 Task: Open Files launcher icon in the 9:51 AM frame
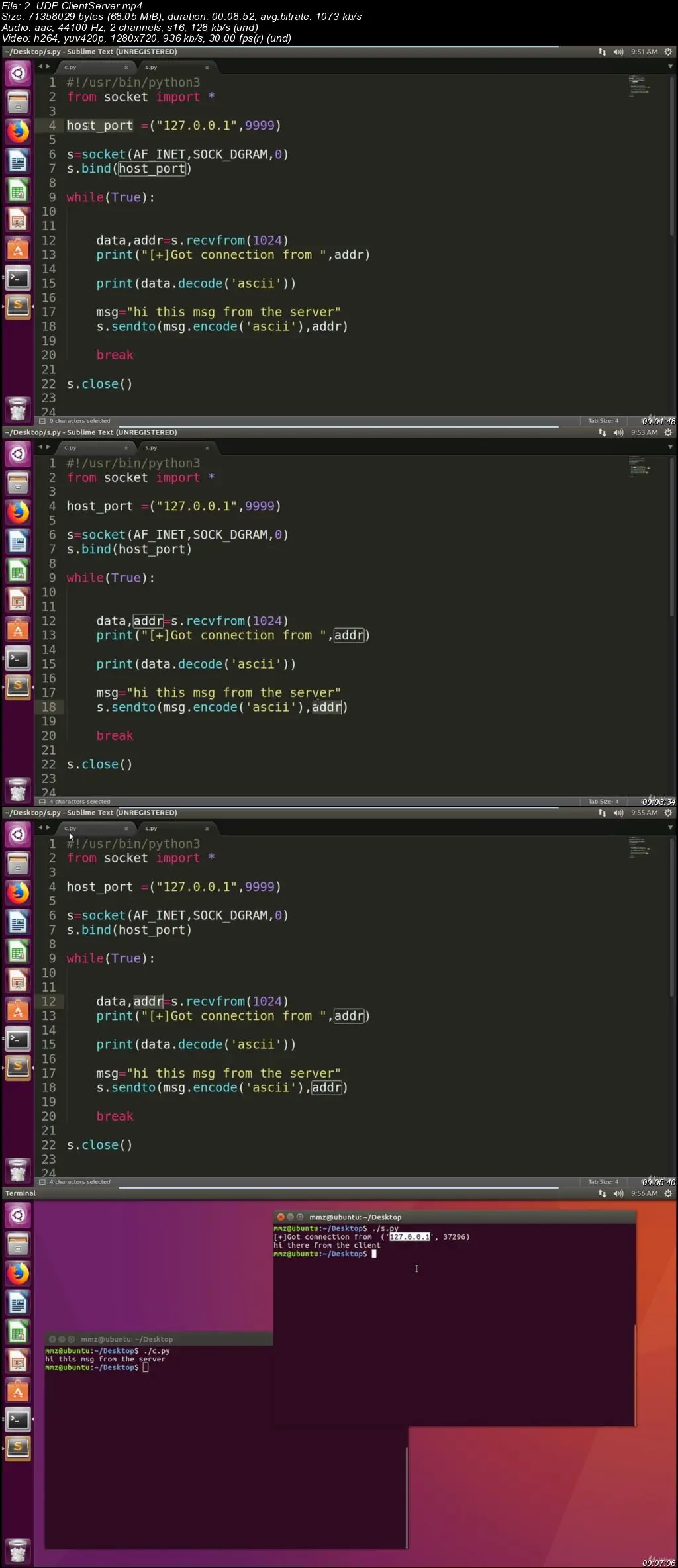(18, 103)
